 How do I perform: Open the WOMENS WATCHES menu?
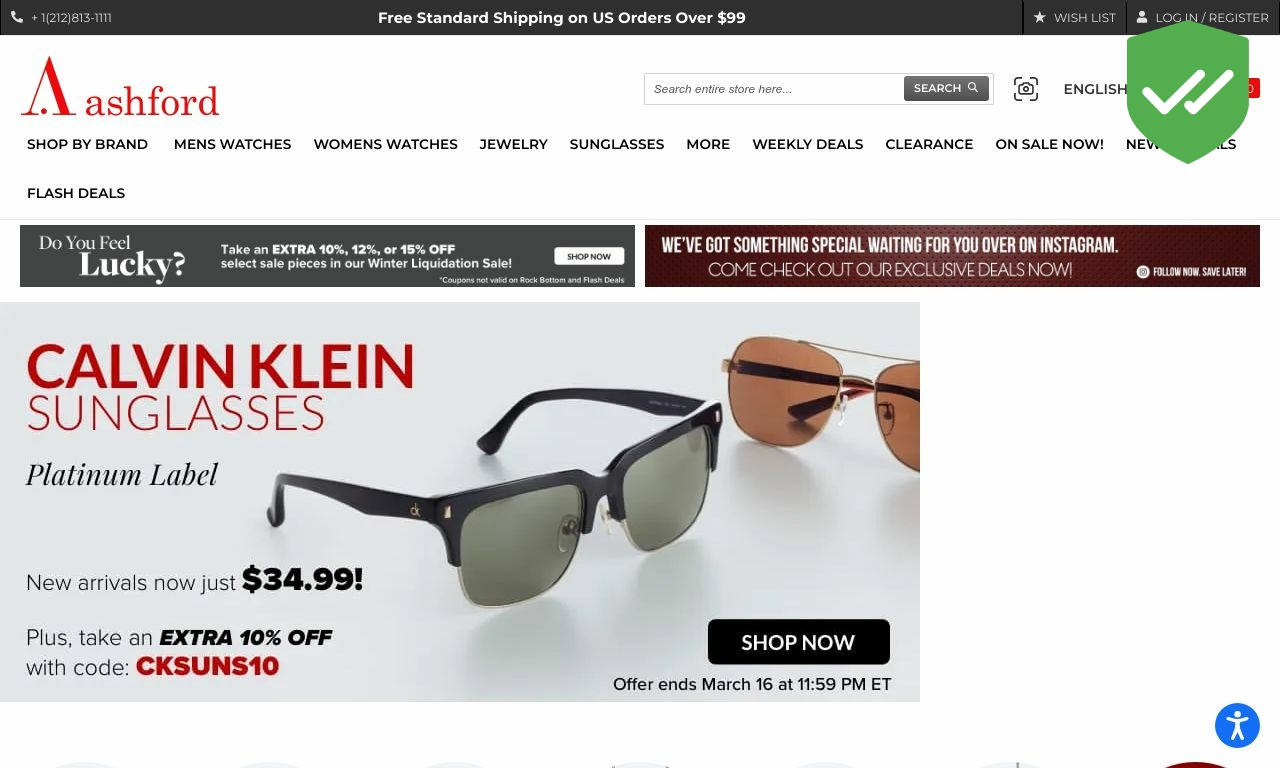pos(385,144)
